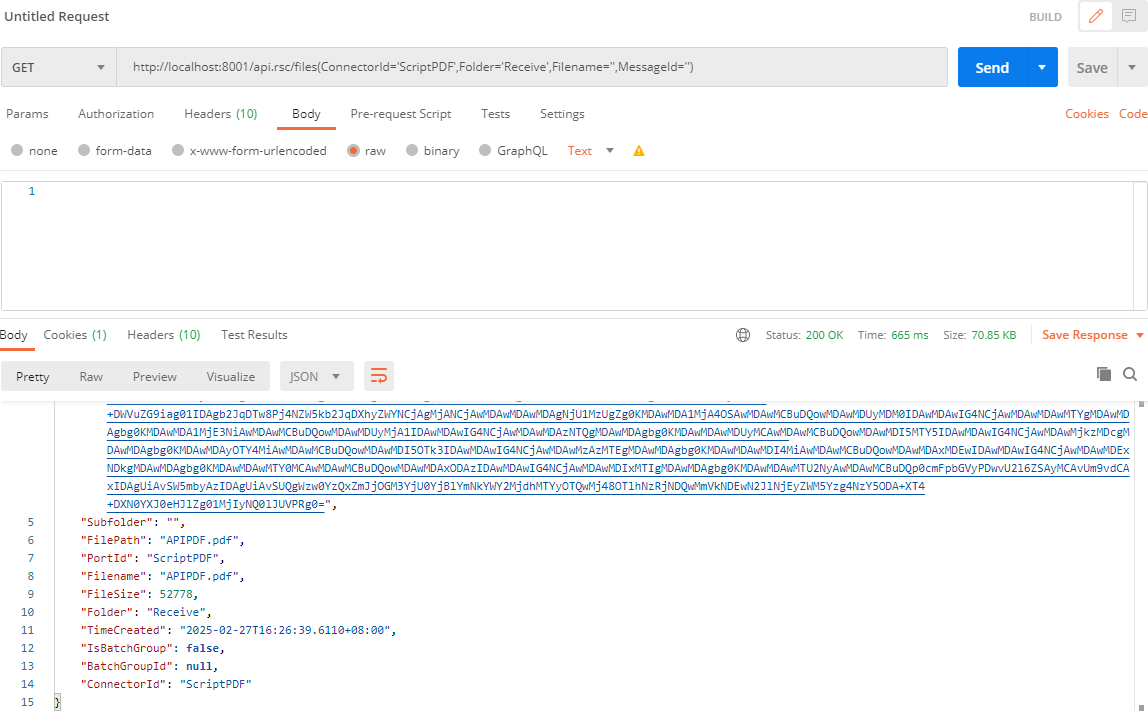Switch to response Headers (10) tab
The image size is (1148, 720).
(163, 335)
